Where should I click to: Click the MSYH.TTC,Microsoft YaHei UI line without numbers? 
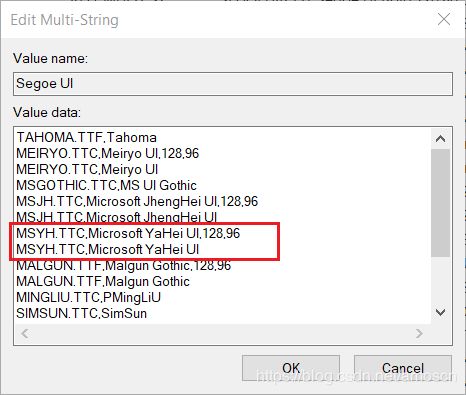(108, 249)
